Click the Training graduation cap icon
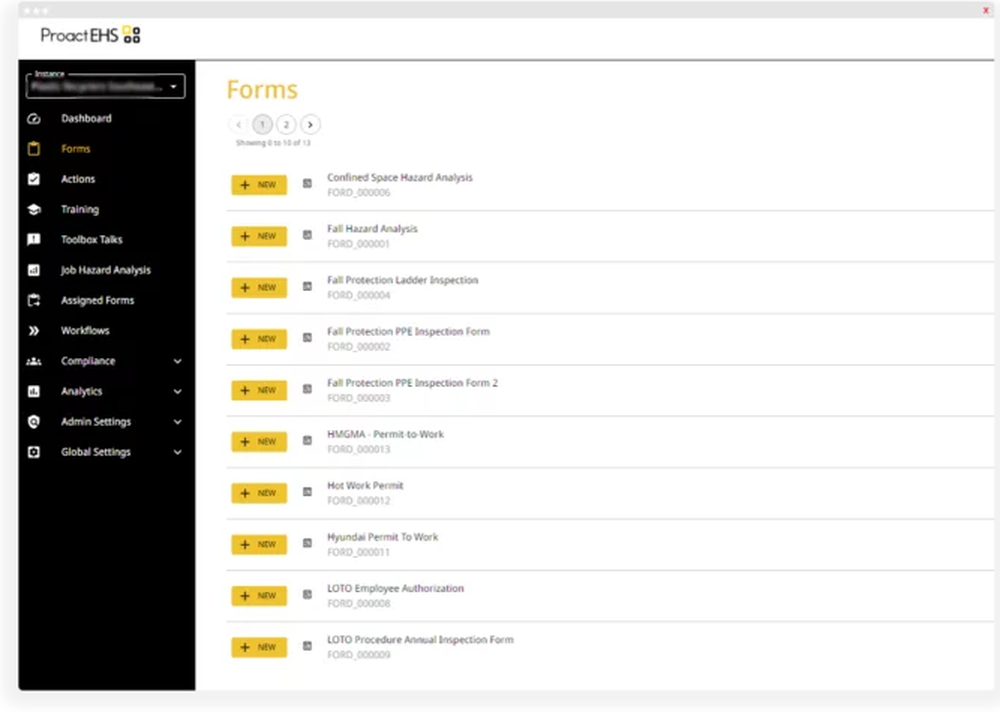1000x712 pixels. 34,209
